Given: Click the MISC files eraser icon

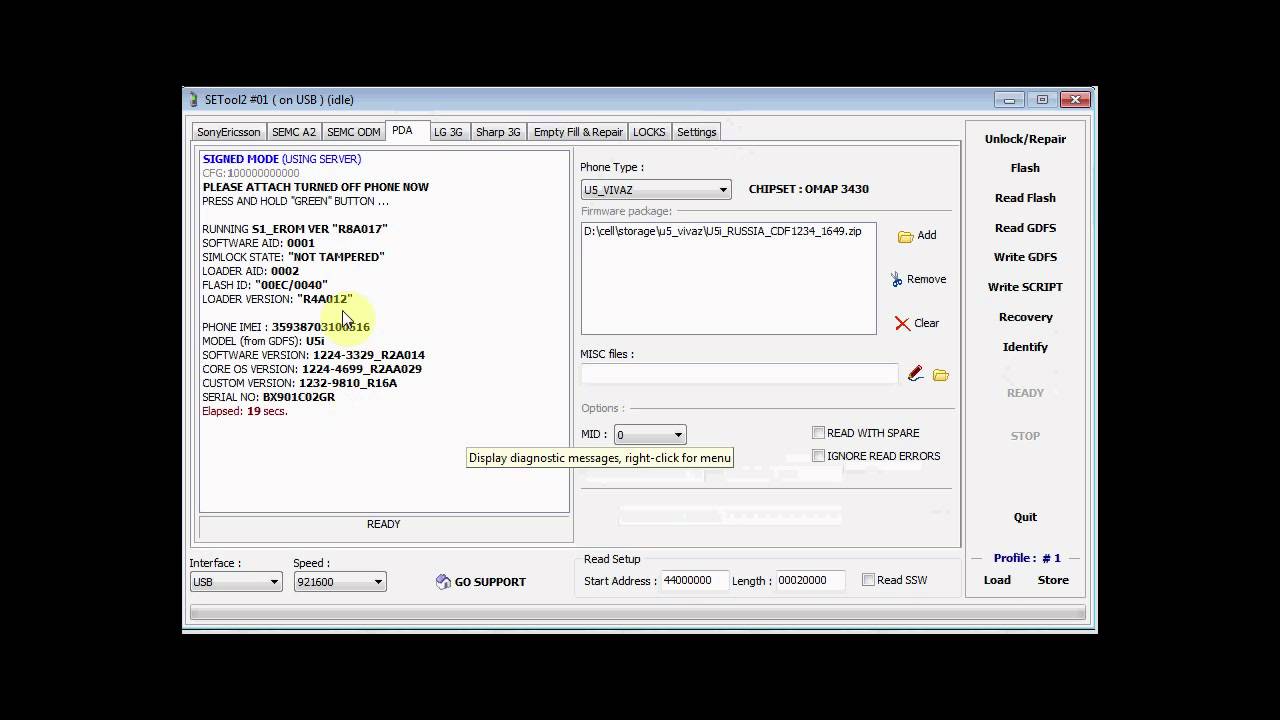Looking at the screenshot, I should [x=915, y=374].
